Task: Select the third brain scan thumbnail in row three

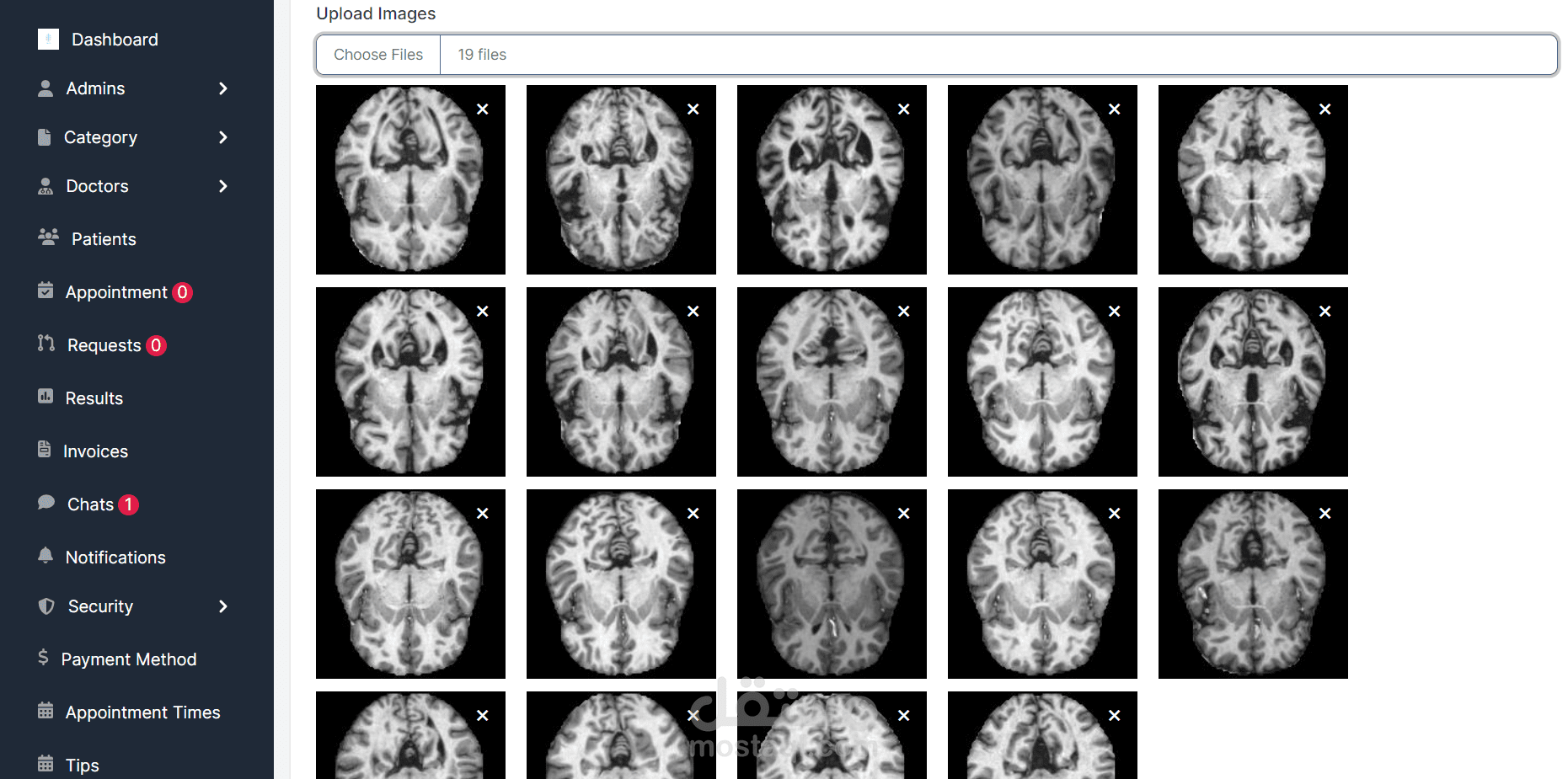Action: click(x=832, y=584)
